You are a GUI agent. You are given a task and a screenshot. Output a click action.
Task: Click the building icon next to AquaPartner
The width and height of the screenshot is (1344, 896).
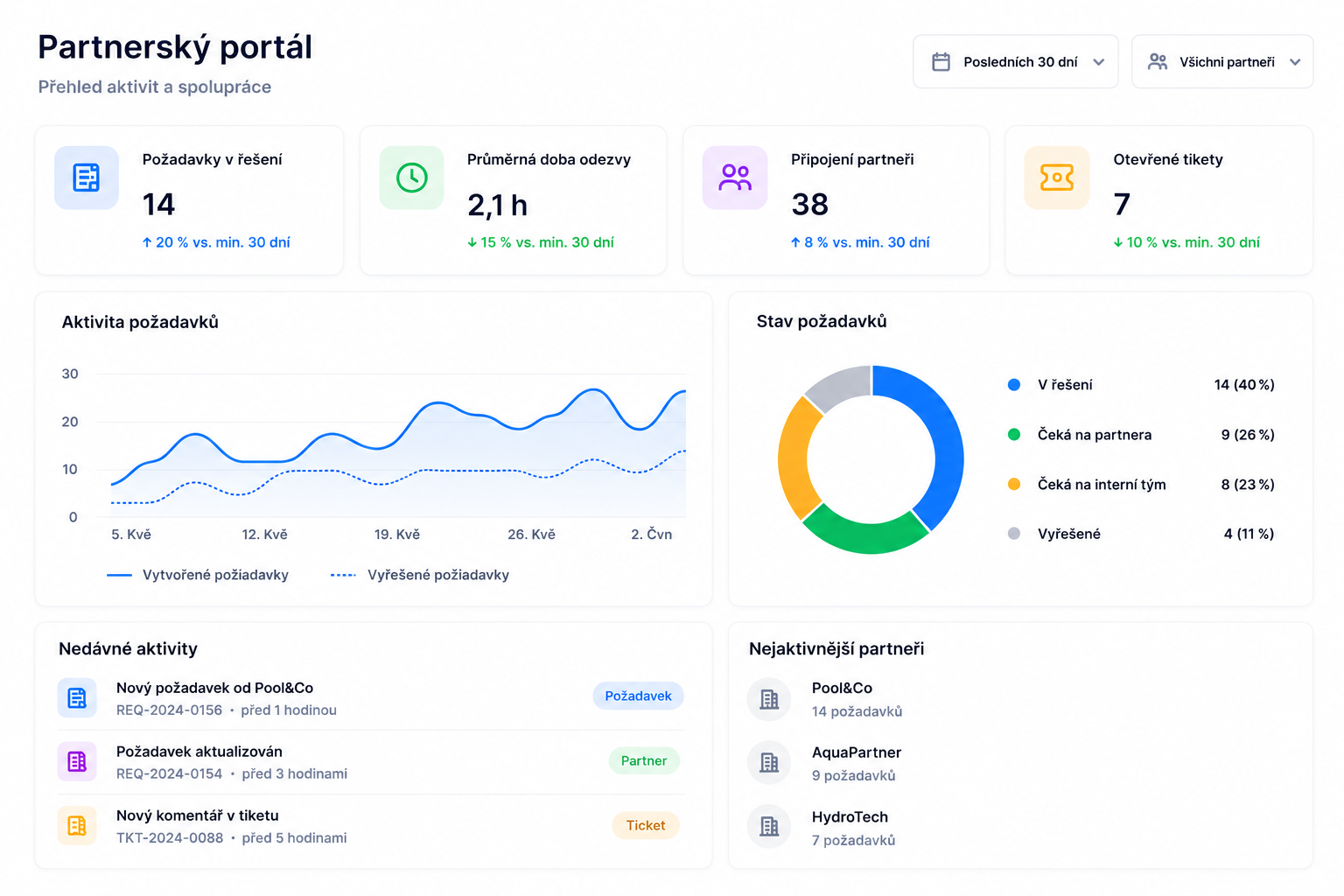tap(769, 763)
